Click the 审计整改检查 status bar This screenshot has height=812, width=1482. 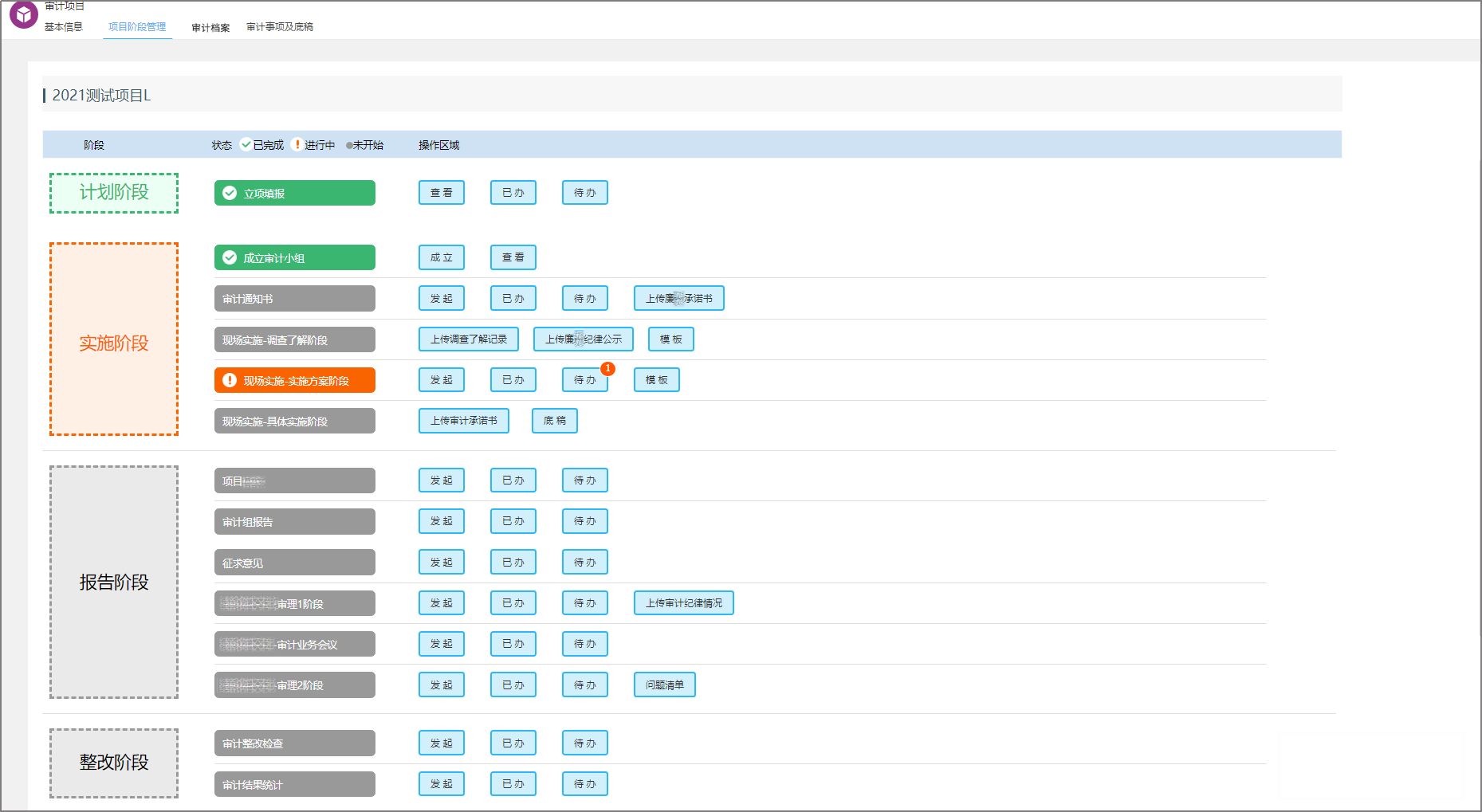tap(295, 743)
